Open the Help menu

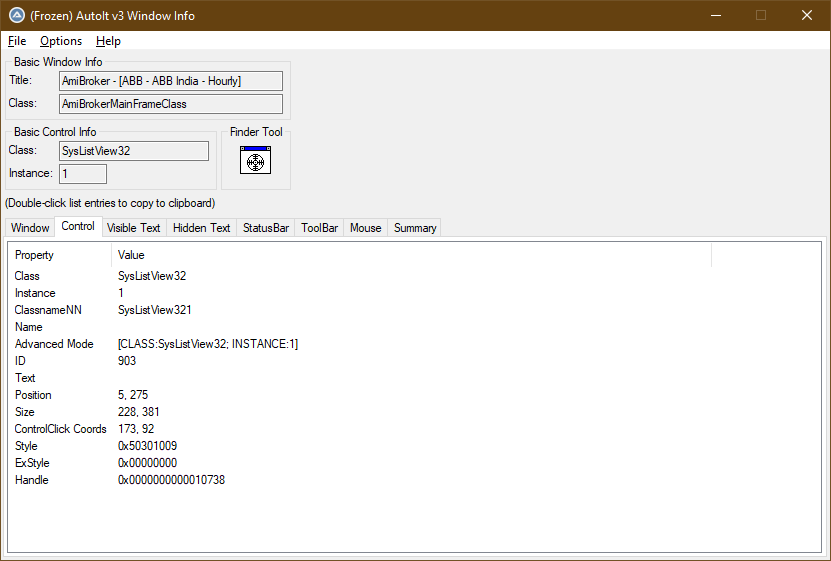tap(108, 41)
